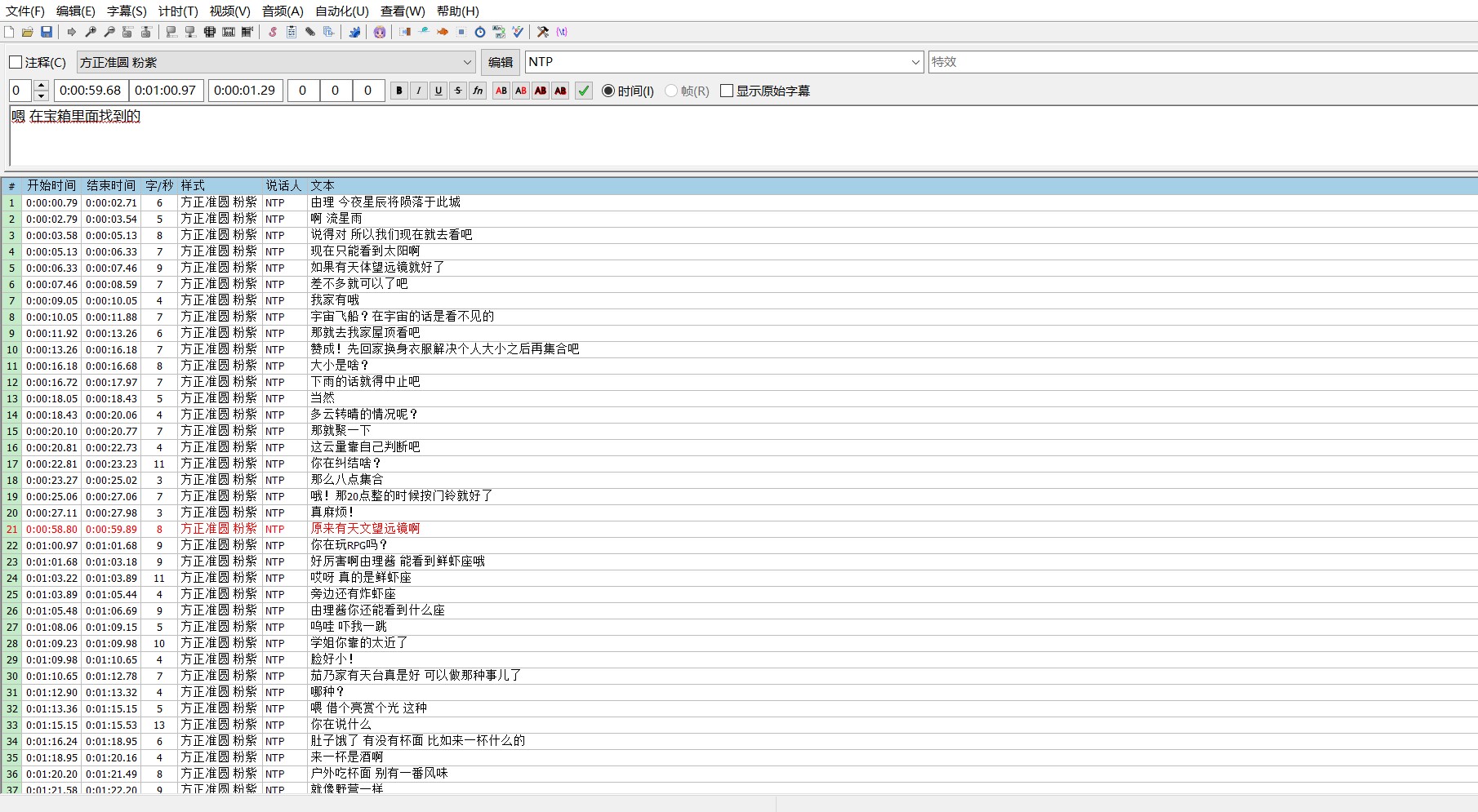Click the start time field 0:00:59.68
The width and height of the screenshot is (1478, 812).
[91, 91]
